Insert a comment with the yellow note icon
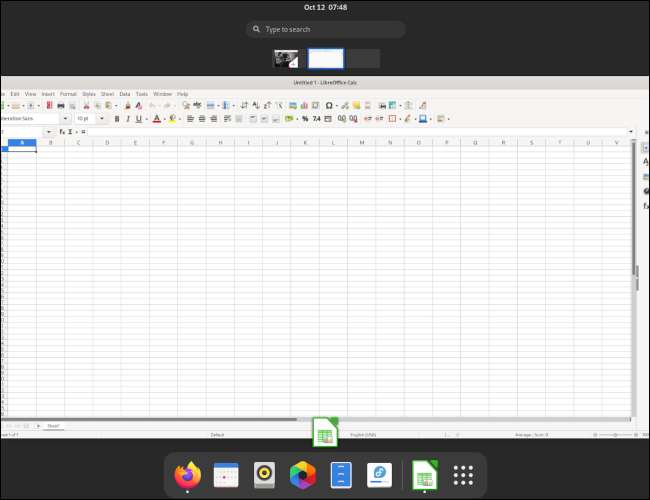 (357, 105)
